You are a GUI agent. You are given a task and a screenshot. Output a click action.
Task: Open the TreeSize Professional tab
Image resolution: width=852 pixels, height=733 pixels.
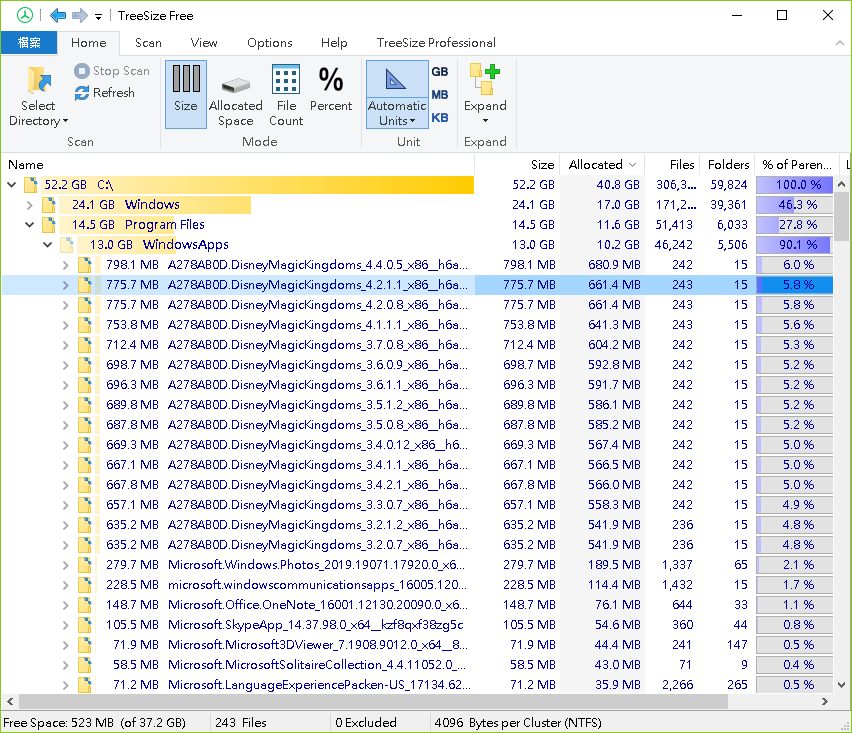tap(436, 42)
